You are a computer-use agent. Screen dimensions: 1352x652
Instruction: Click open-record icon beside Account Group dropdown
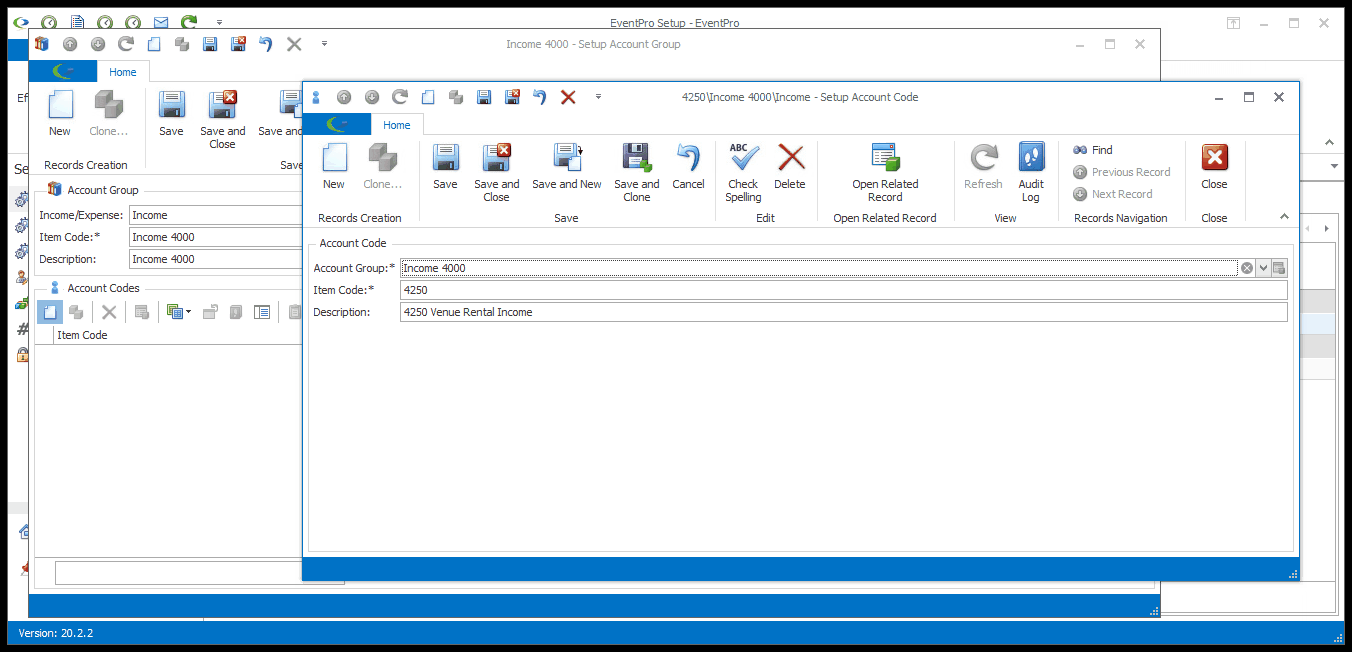[x=1279, y=268]
